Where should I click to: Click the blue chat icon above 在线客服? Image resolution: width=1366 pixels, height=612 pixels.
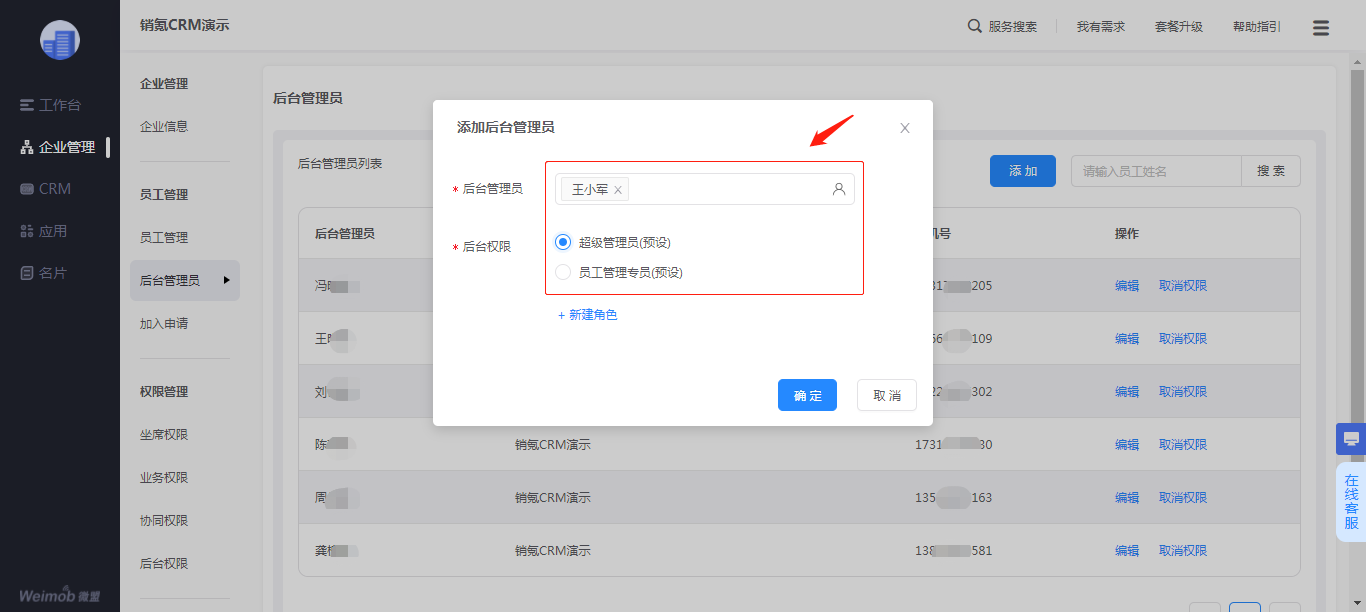[1351, 439]
